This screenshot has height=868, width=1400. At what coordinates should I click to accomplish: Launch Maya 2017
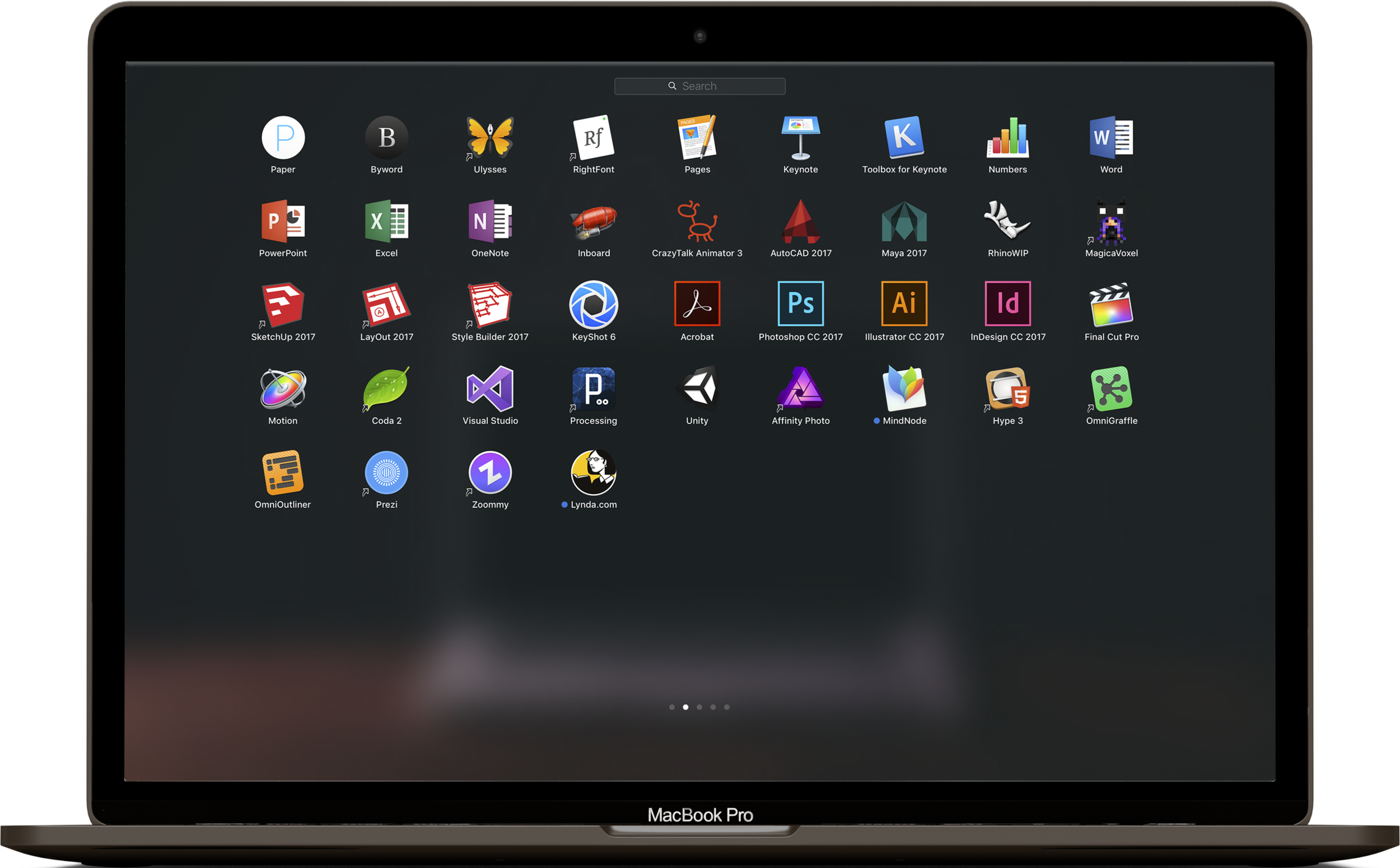coord(904,222)
